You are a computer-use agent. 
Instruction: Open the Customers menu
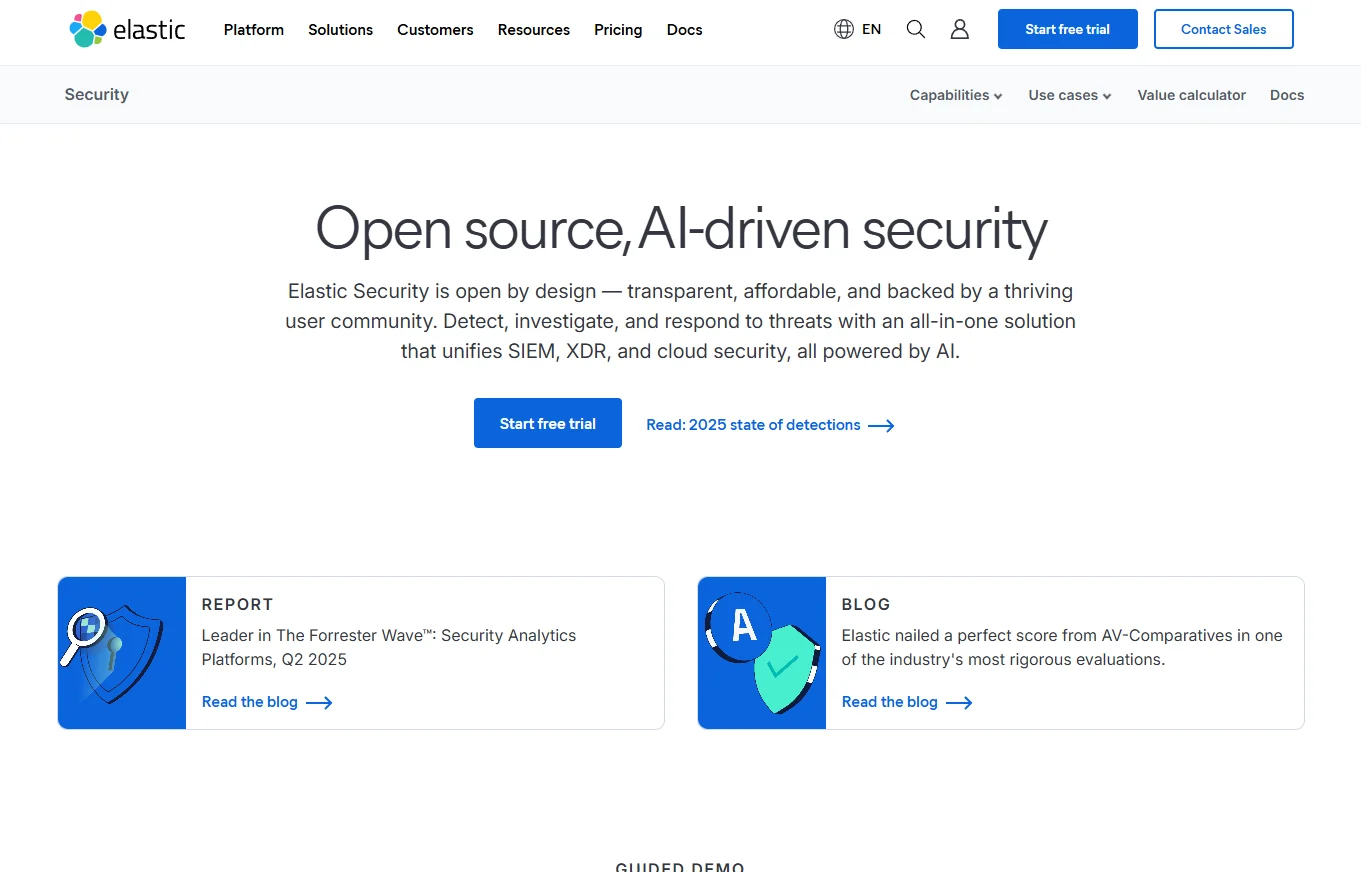[x=435, y=30]
